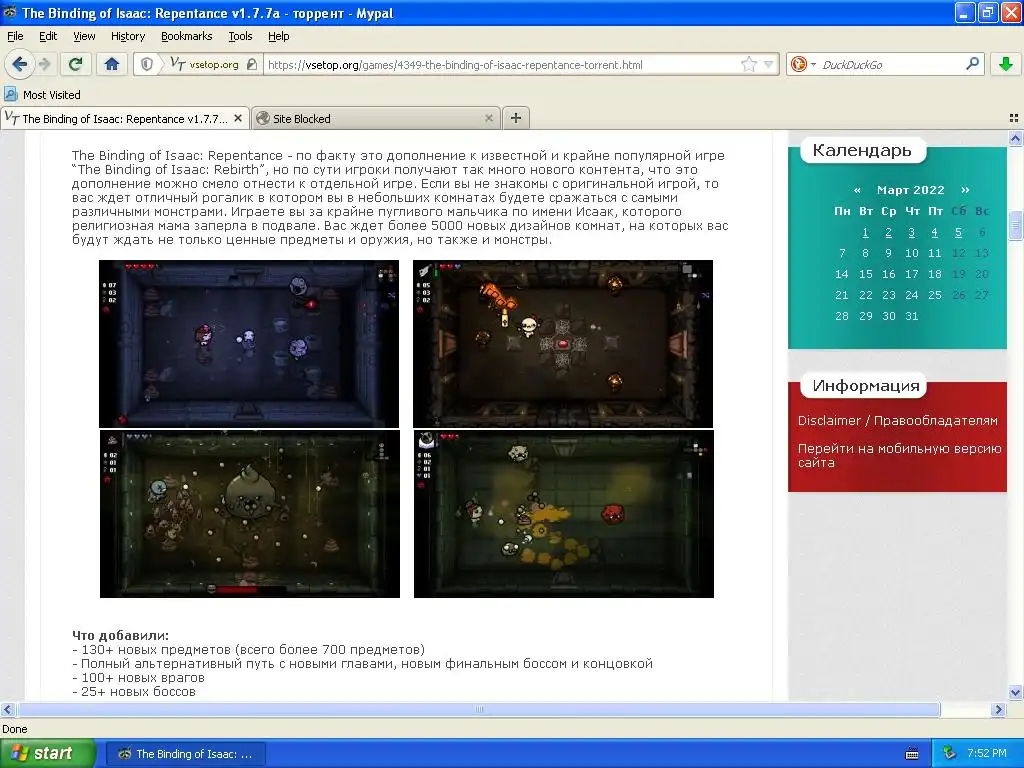1024x768 pixels.
Task: View the large boss fight screenshot
Action: [249, 514]
